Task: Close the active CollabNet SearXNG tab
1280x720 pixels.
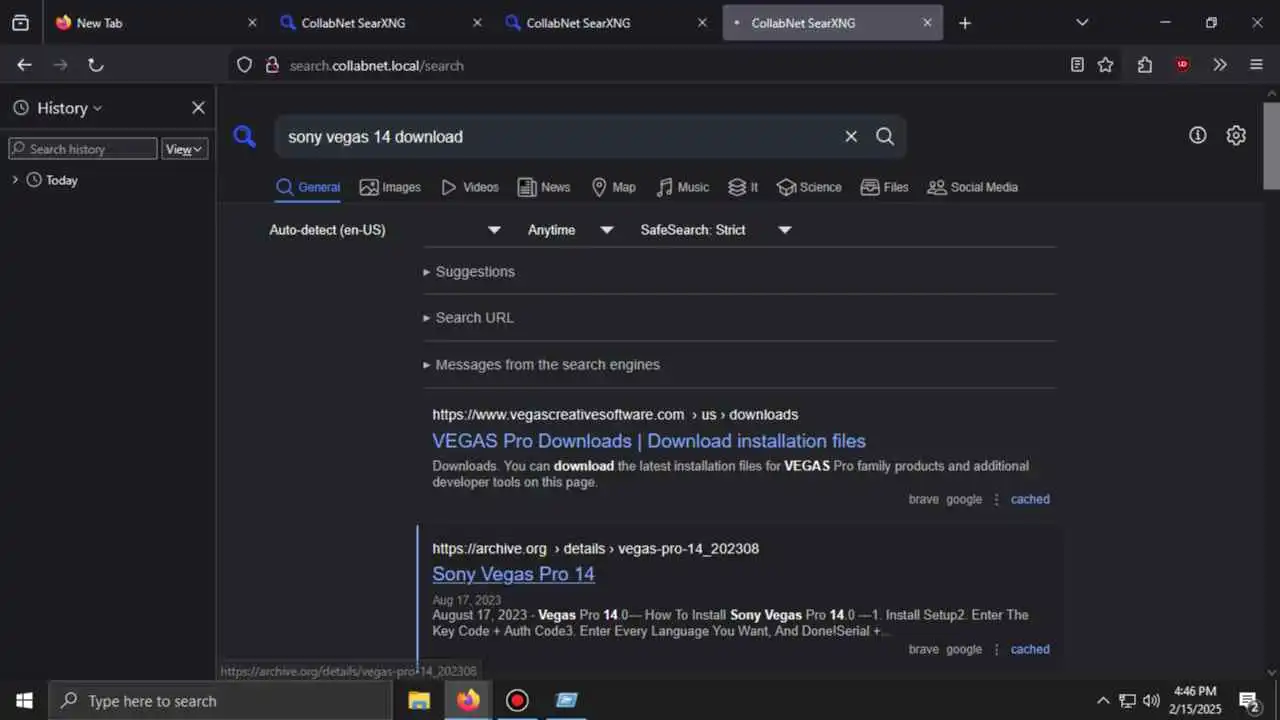Action: 927,22
